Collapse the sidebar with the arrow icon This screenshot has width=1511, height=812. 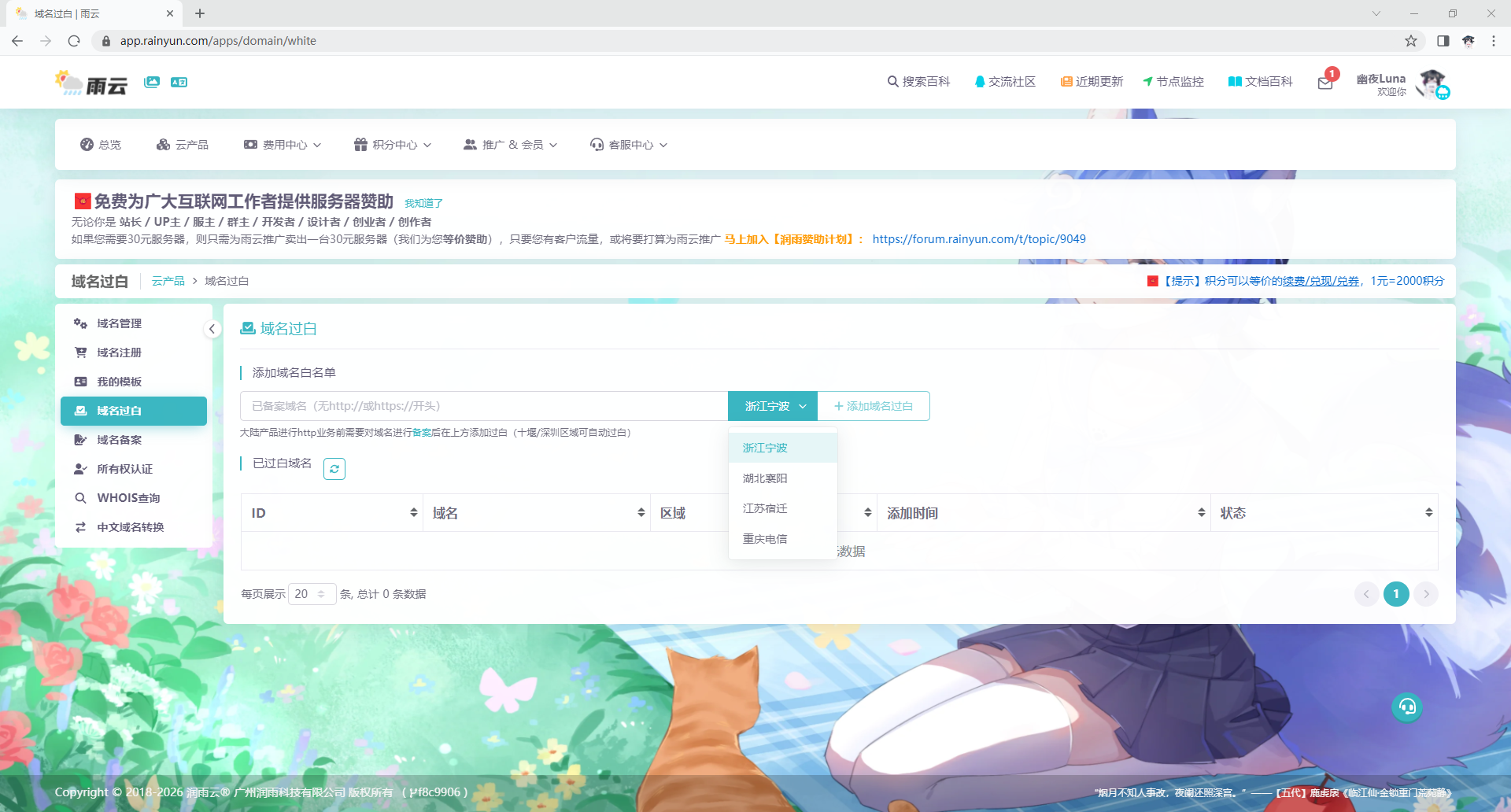coord(212,329)
